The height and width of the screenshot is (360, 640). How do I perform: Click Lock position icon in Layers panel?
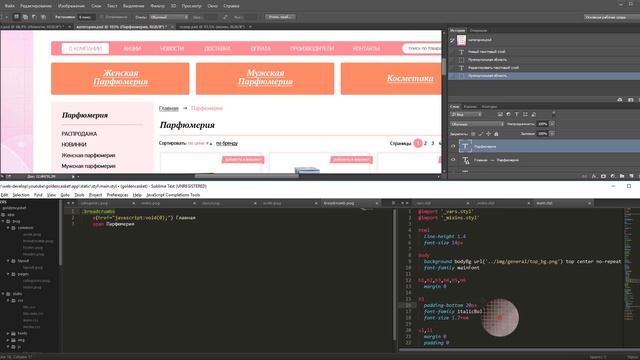489,133
